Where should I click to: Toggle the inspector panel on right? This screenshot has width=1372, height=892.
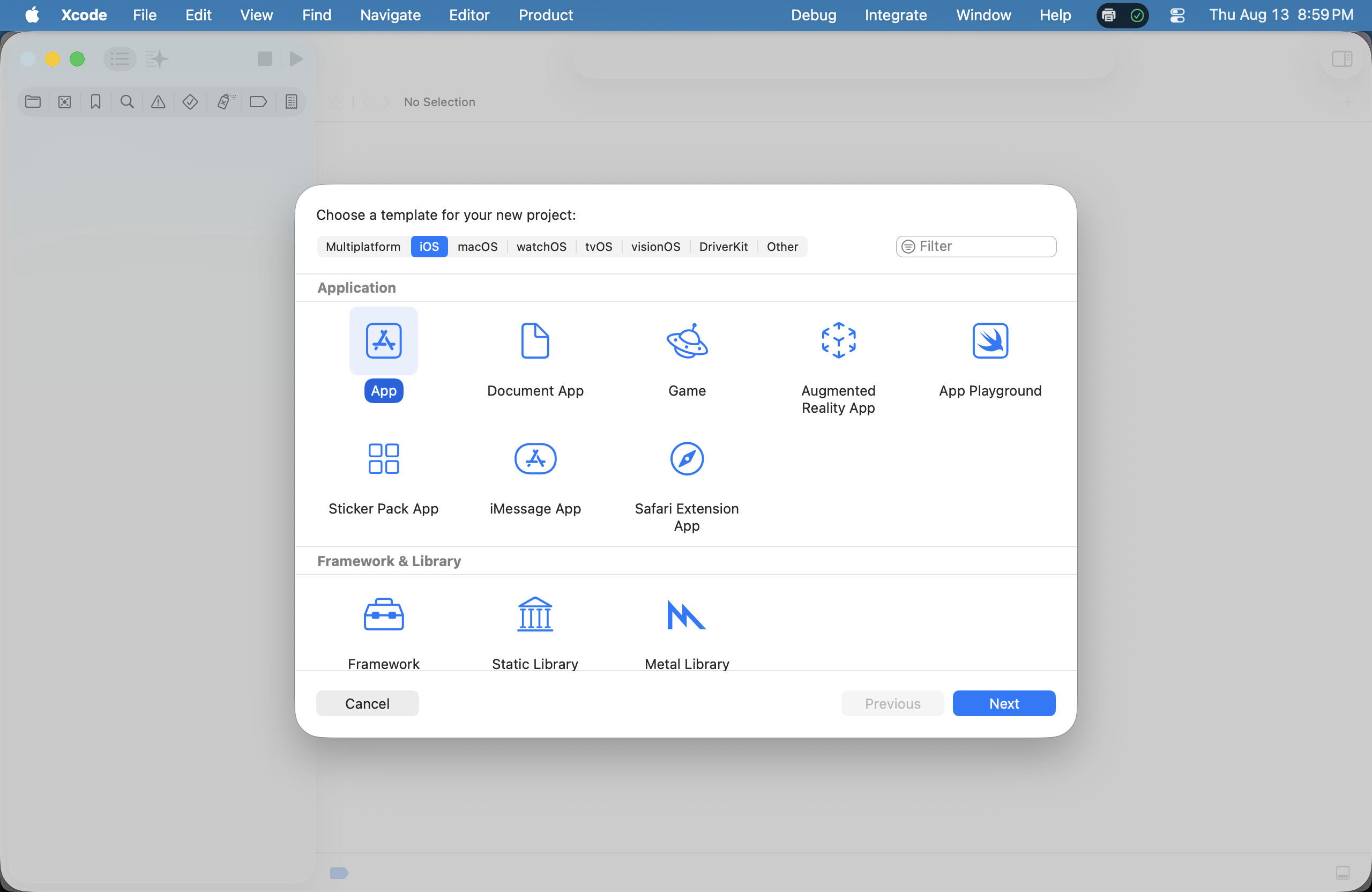click(x=1342, y=59)
